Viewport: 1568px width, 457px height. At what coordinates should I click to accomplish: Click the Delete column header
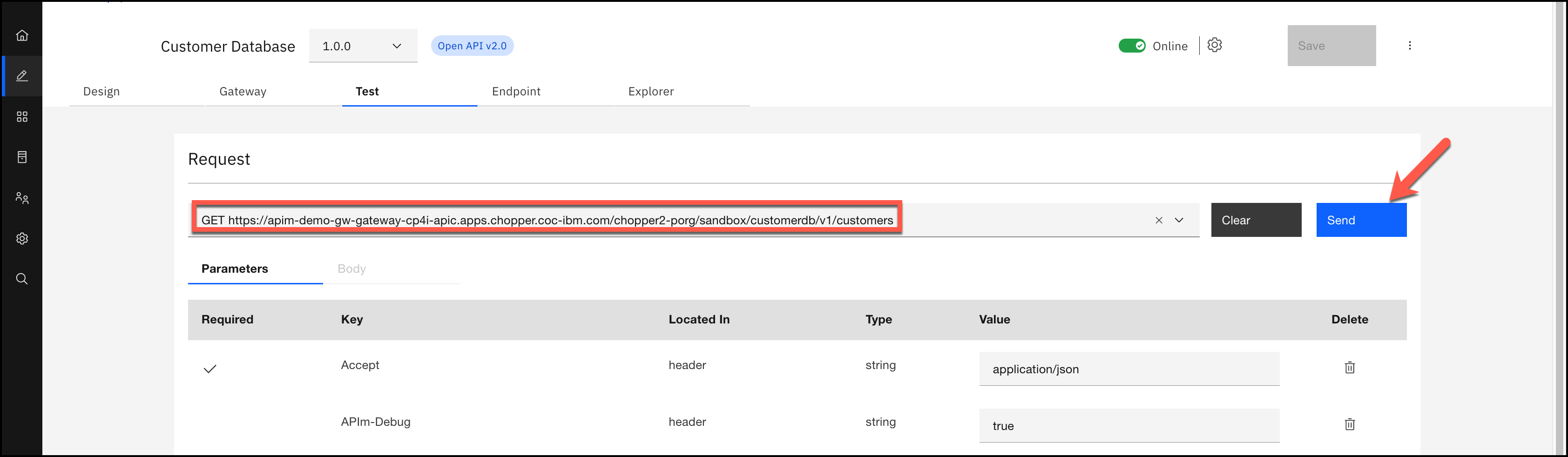1350,319
